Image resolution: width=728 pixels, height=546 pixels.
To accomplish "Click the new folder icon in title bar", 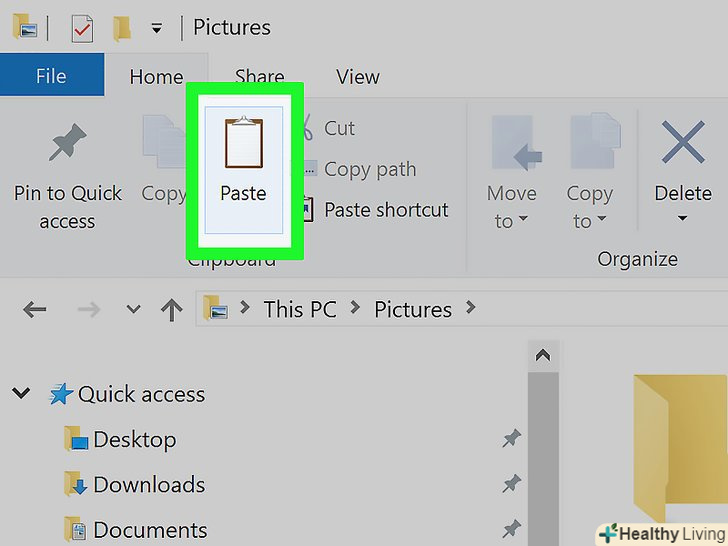I will [x=121, y=28].
